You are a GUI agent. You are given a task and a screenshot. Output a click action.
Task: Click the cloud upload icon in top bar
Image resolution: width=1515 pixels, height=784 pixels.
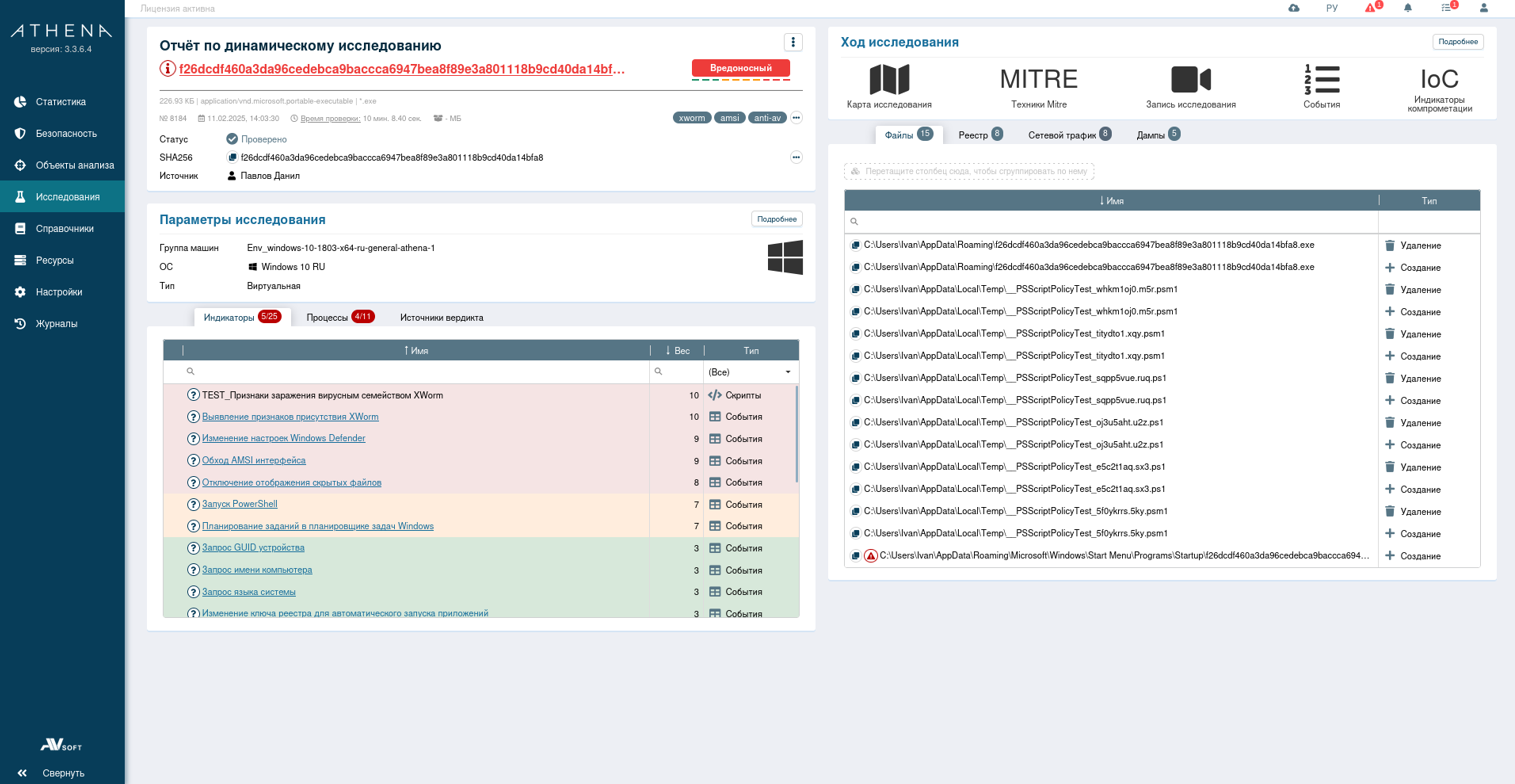coord(1294,8)
